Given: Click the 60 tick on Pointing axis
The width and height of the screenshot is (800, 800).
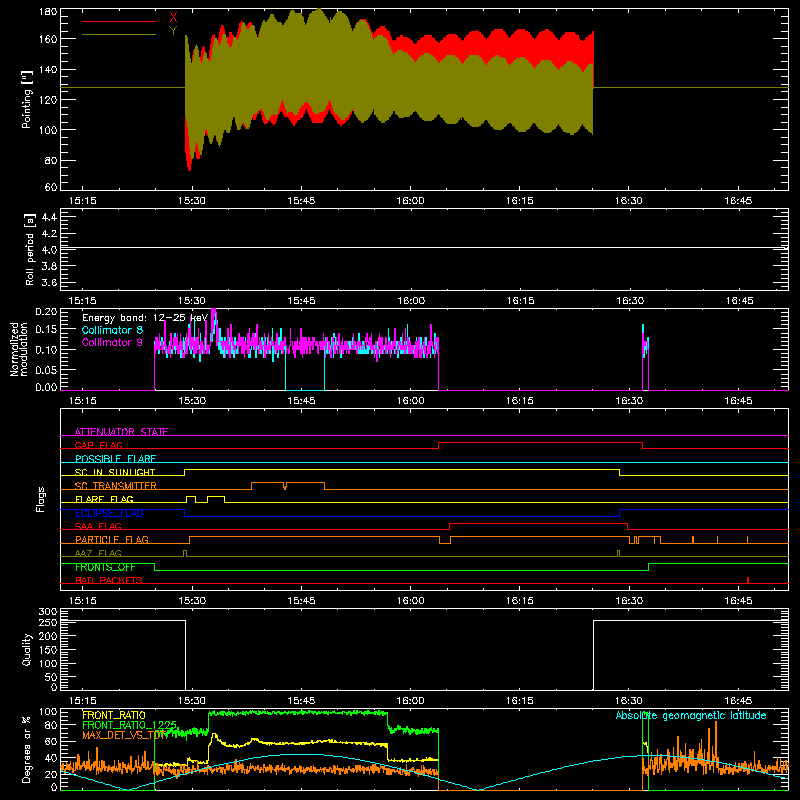Looking at the screenshot, I should click(x=51, y=187).
